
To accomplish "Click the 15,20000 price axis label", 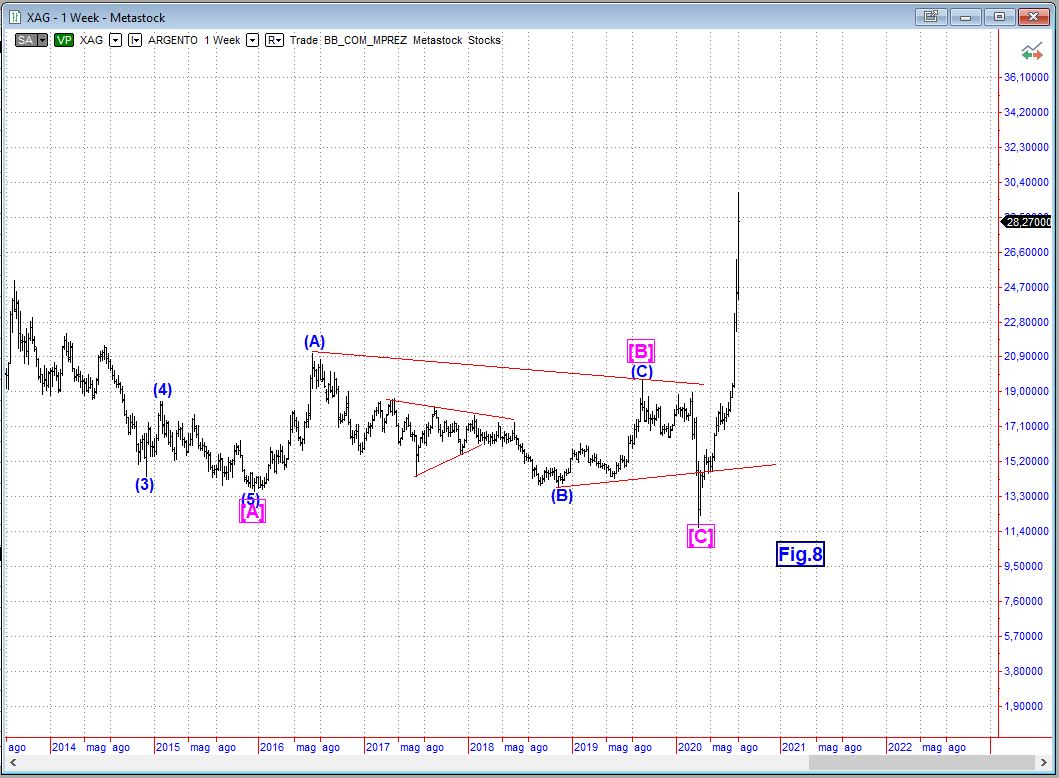I will coord(1026,461).
